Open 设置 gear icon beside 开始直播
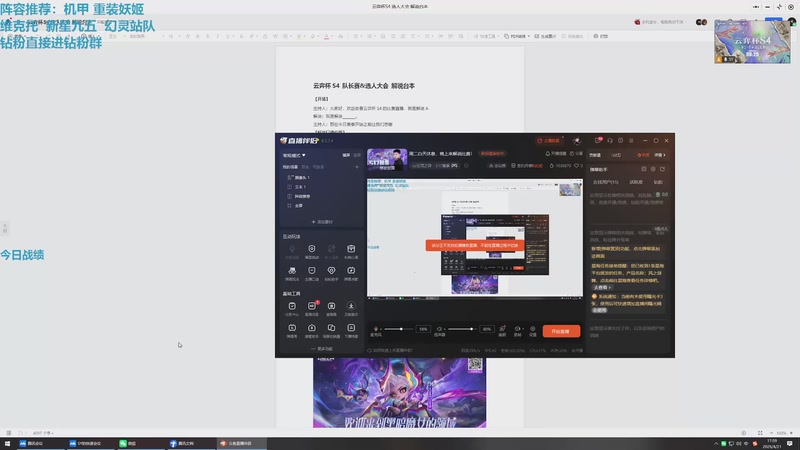Image resolution: width=800 pixels, height=450 pixels. click(533, 331)
